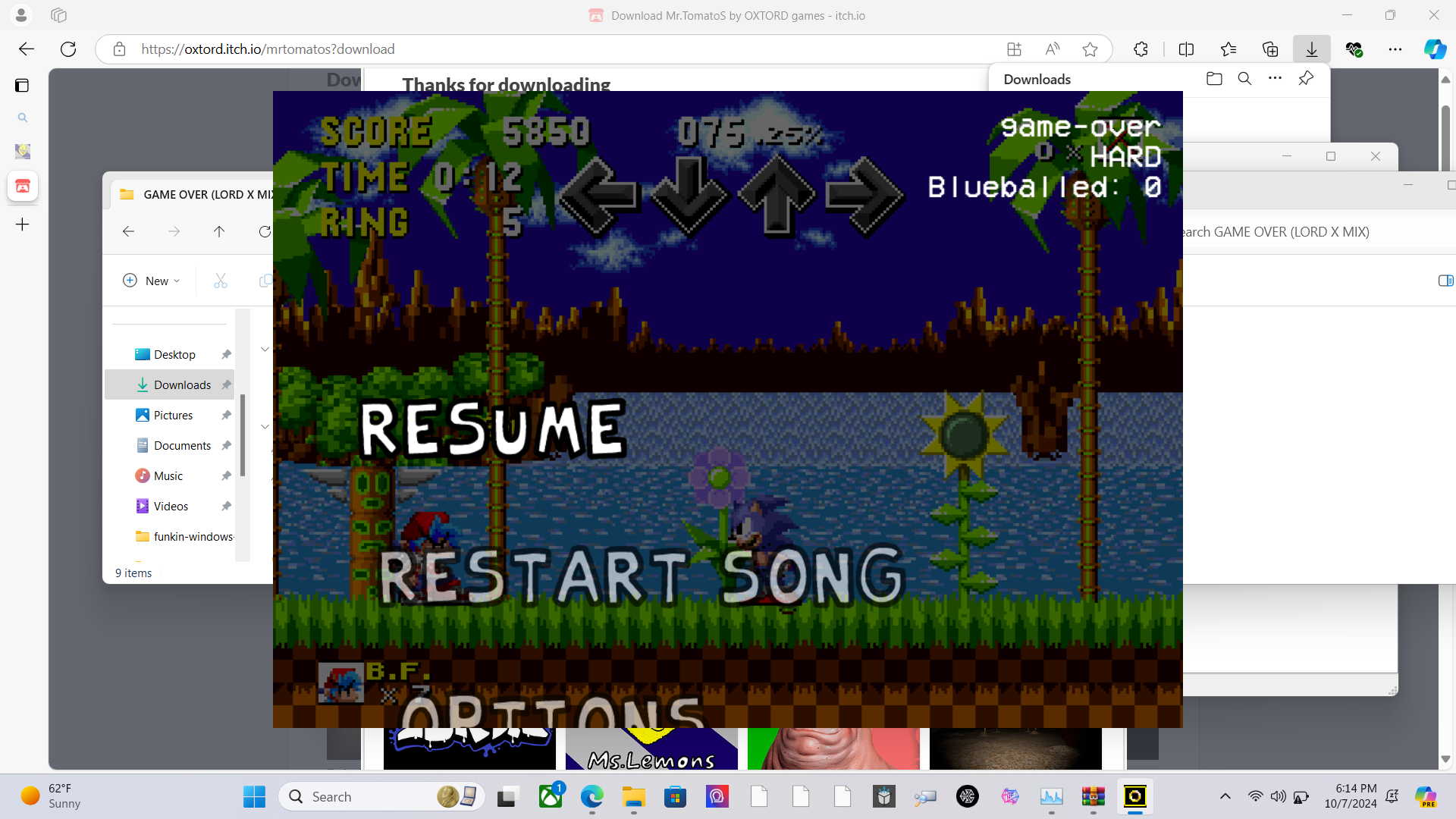Open the Edge downloads toolbar icon
The width and height of the screenshot is (1456, 819).
(1312, 49)
